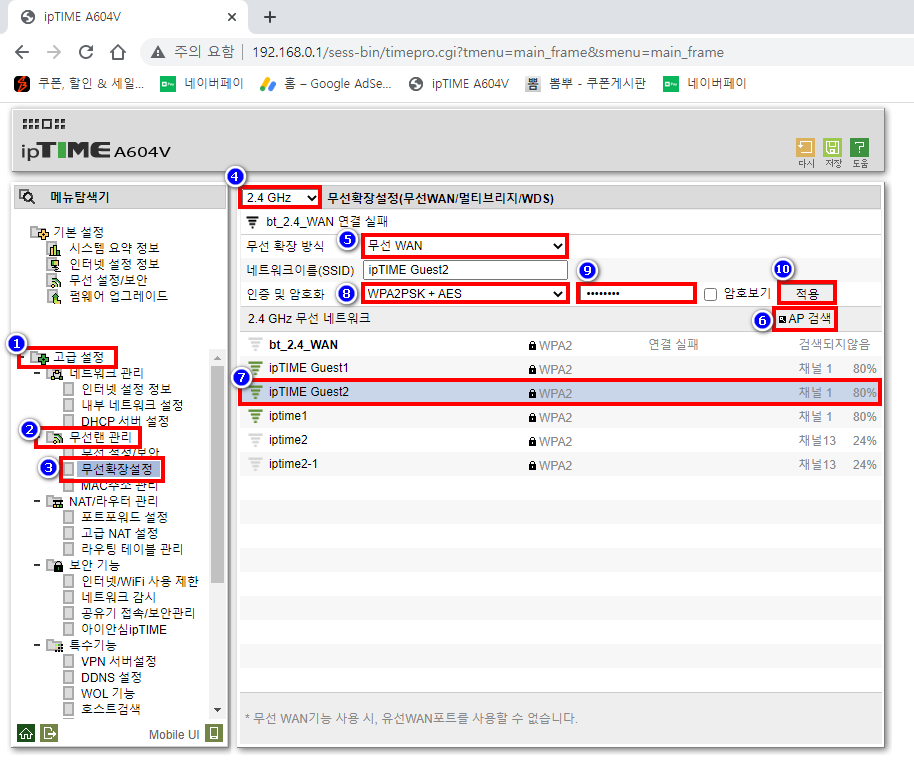
Task: Click the 주의 요함 security warning icon
Action: 158,52
